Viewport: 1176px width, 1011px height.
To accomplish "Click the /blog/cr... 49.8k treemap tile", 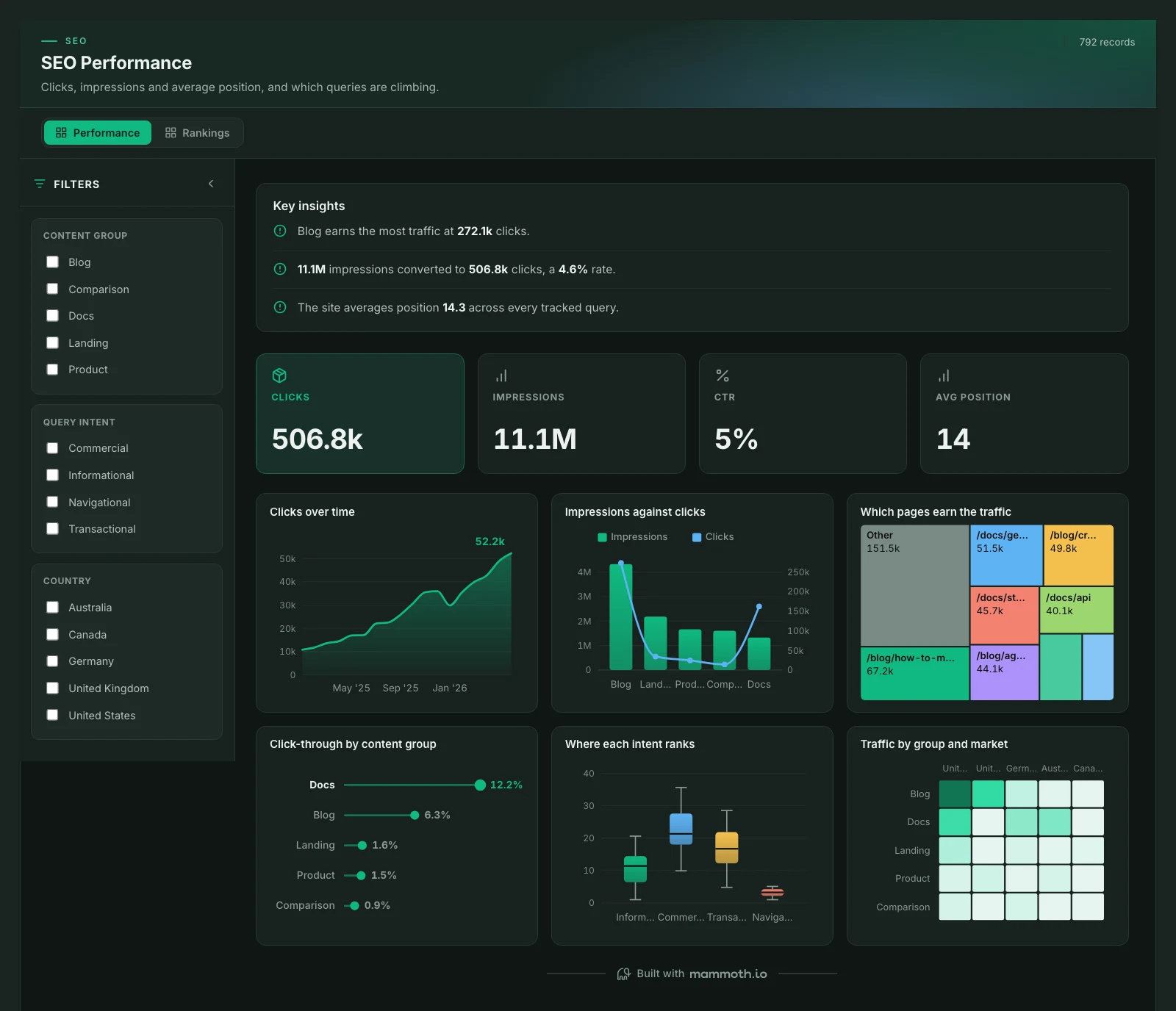I will [1079, 555].
